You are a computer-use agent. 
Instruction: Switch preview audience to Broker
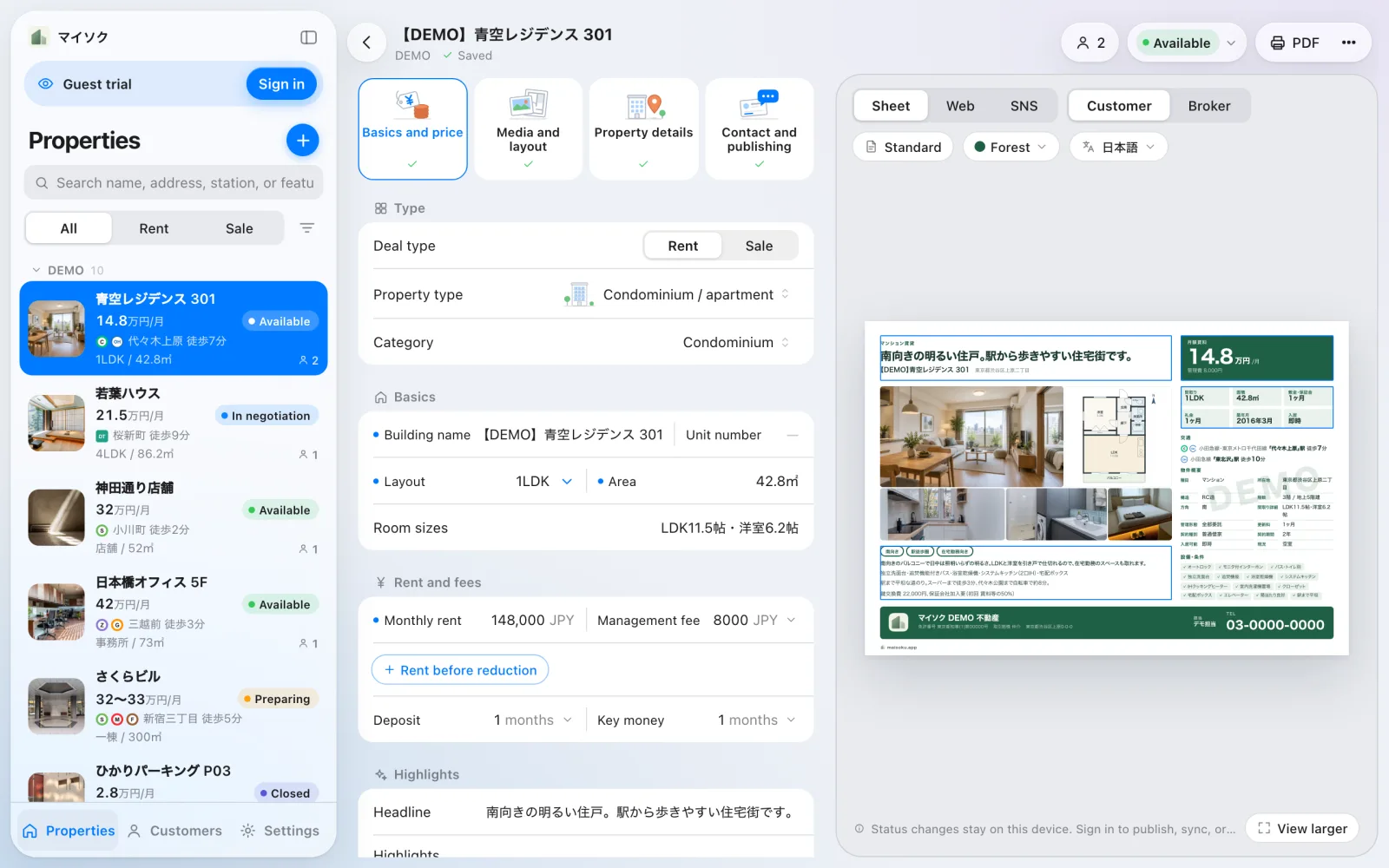pos(1208,106)
